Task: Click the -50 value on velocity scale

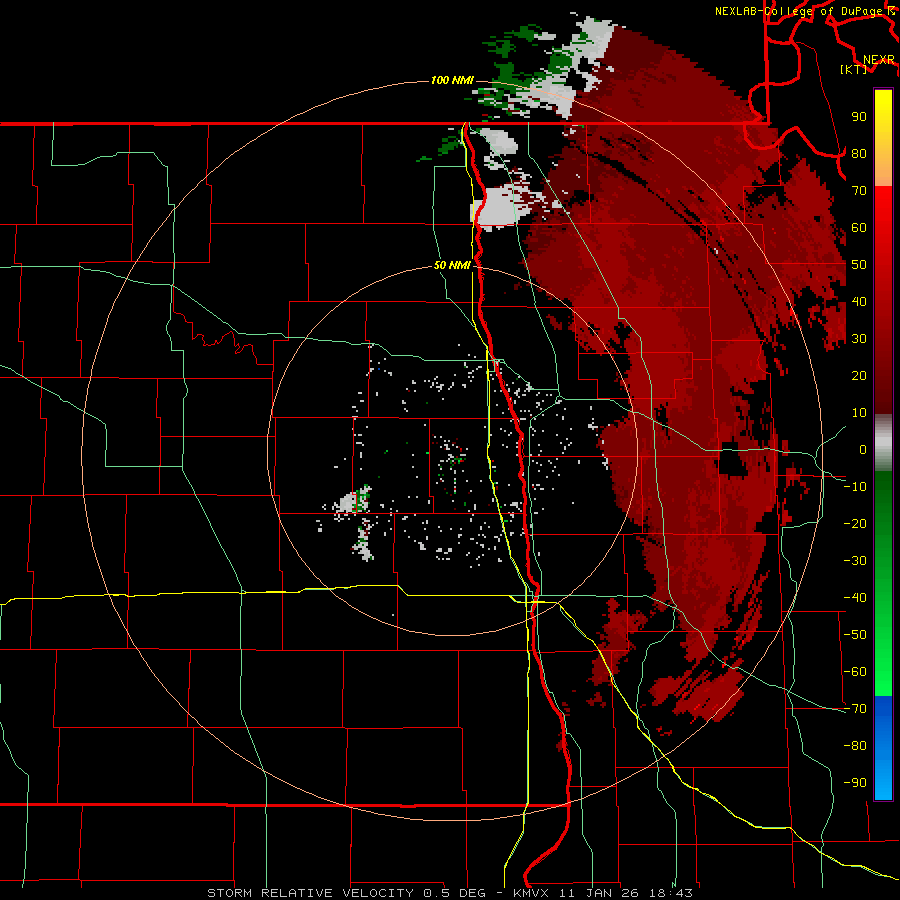Action: (855, 635)
